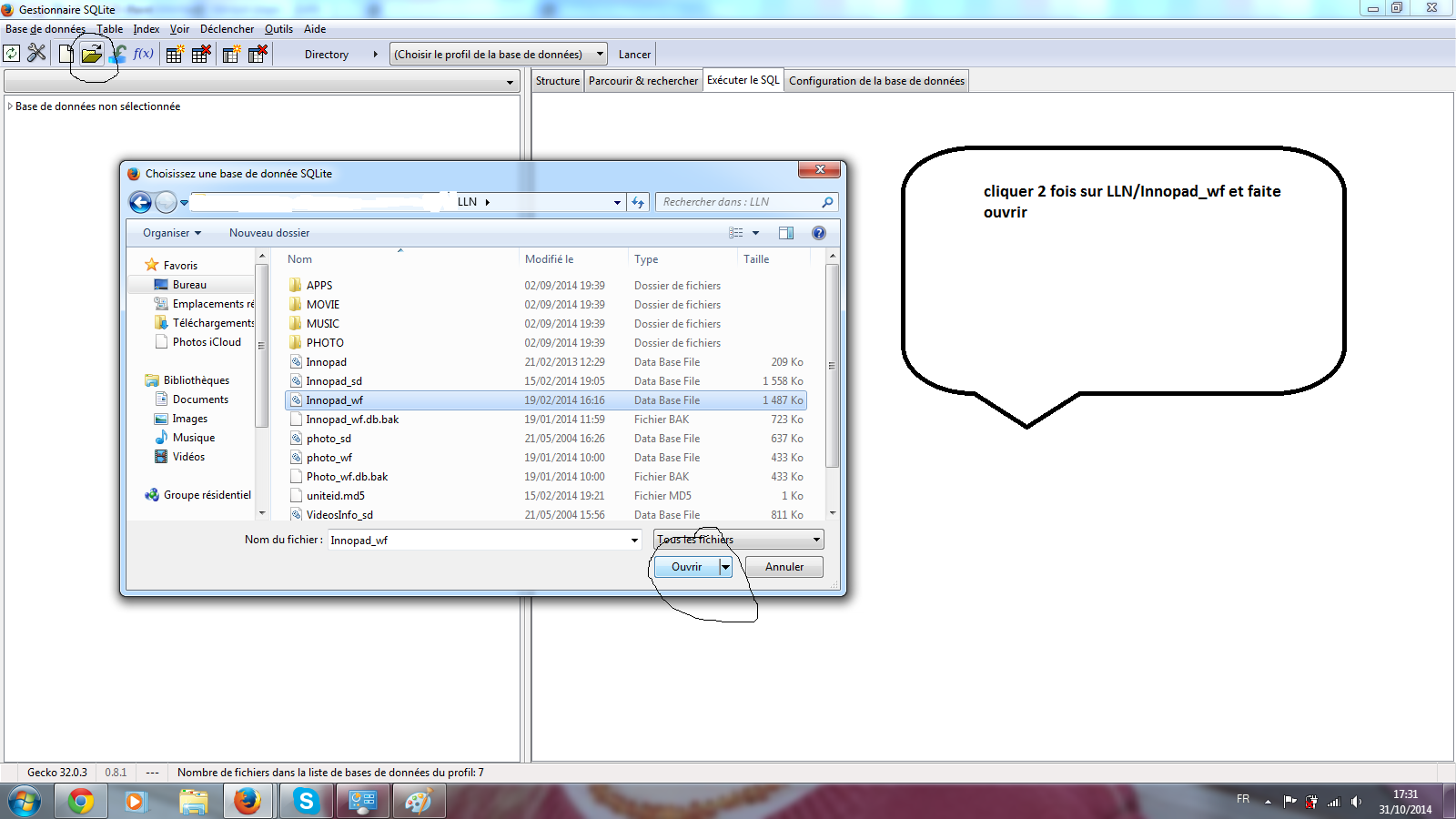Click the f(x) user functions icon

pyautogui.click(x=143, y=54)
